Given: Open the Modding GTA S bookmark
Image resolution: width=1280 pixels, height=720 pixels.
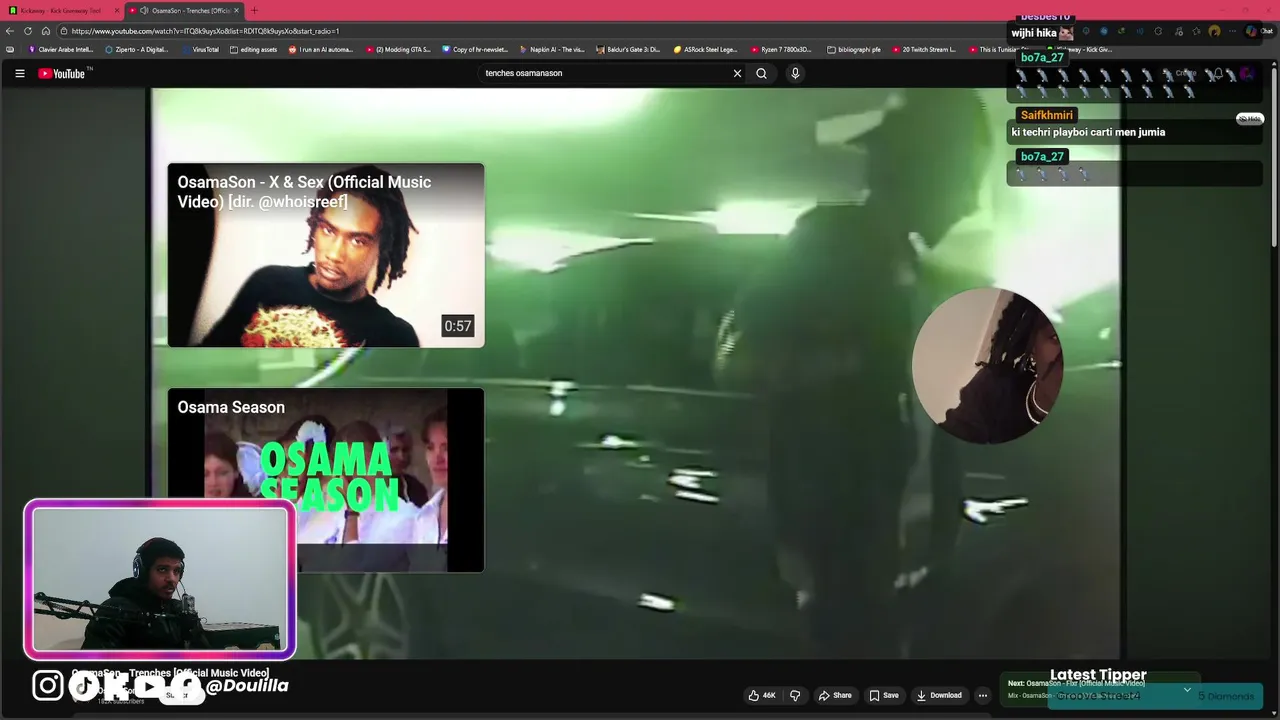Looking at the screenshot, I should coord(398,49).
